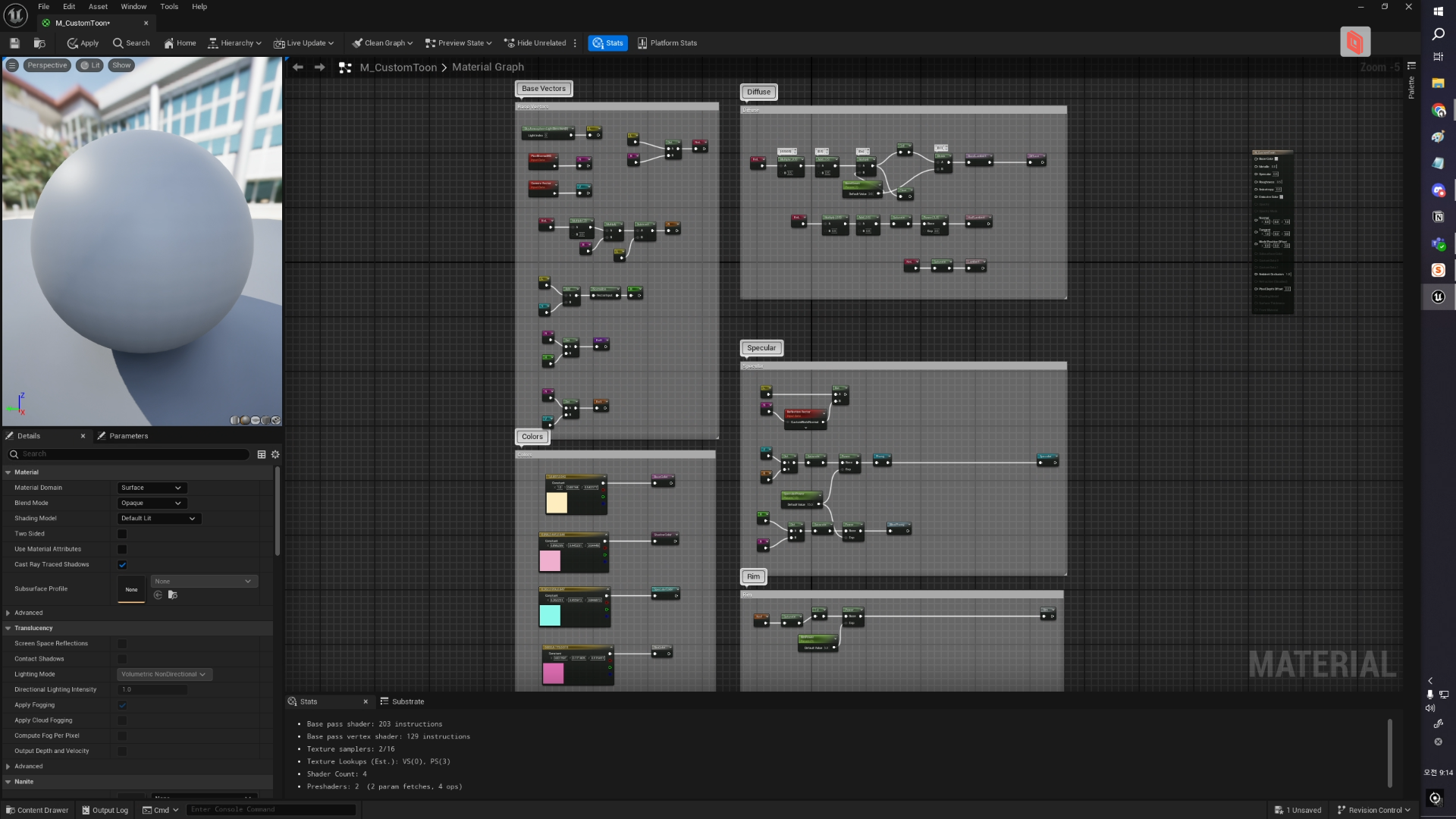
Task: Click the Browse to asset icon
Action: (x=39, y=43)
